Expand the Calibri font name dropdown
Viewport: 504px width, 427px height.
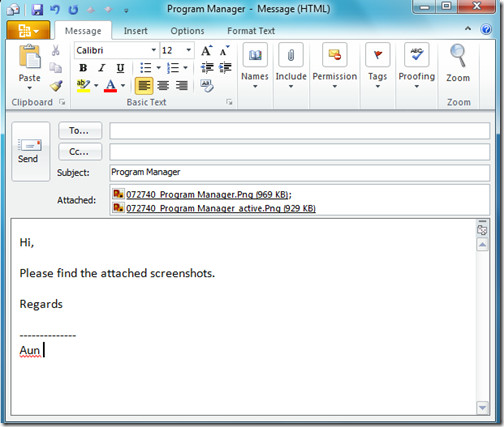pos(154,50)
